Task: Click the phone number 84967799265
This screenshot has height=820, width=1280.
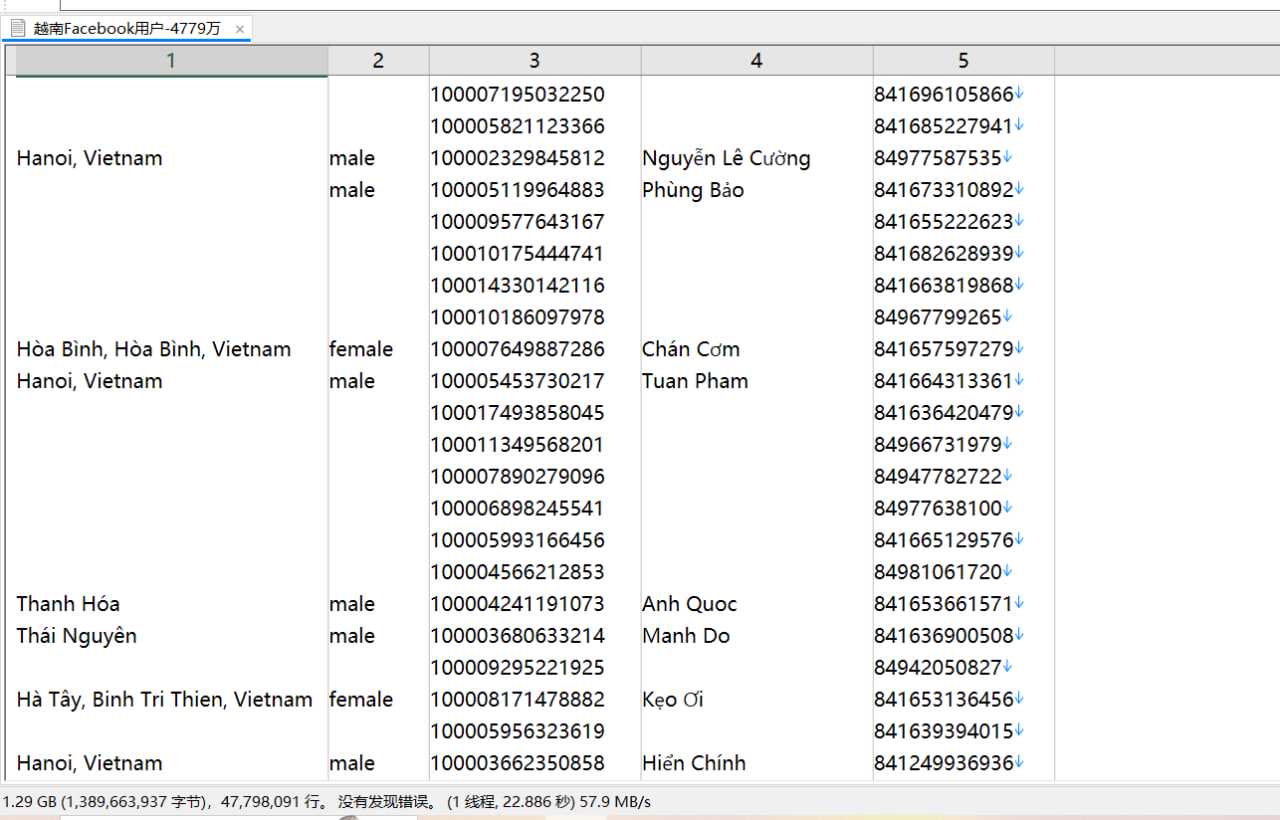Action: (938, 317)
